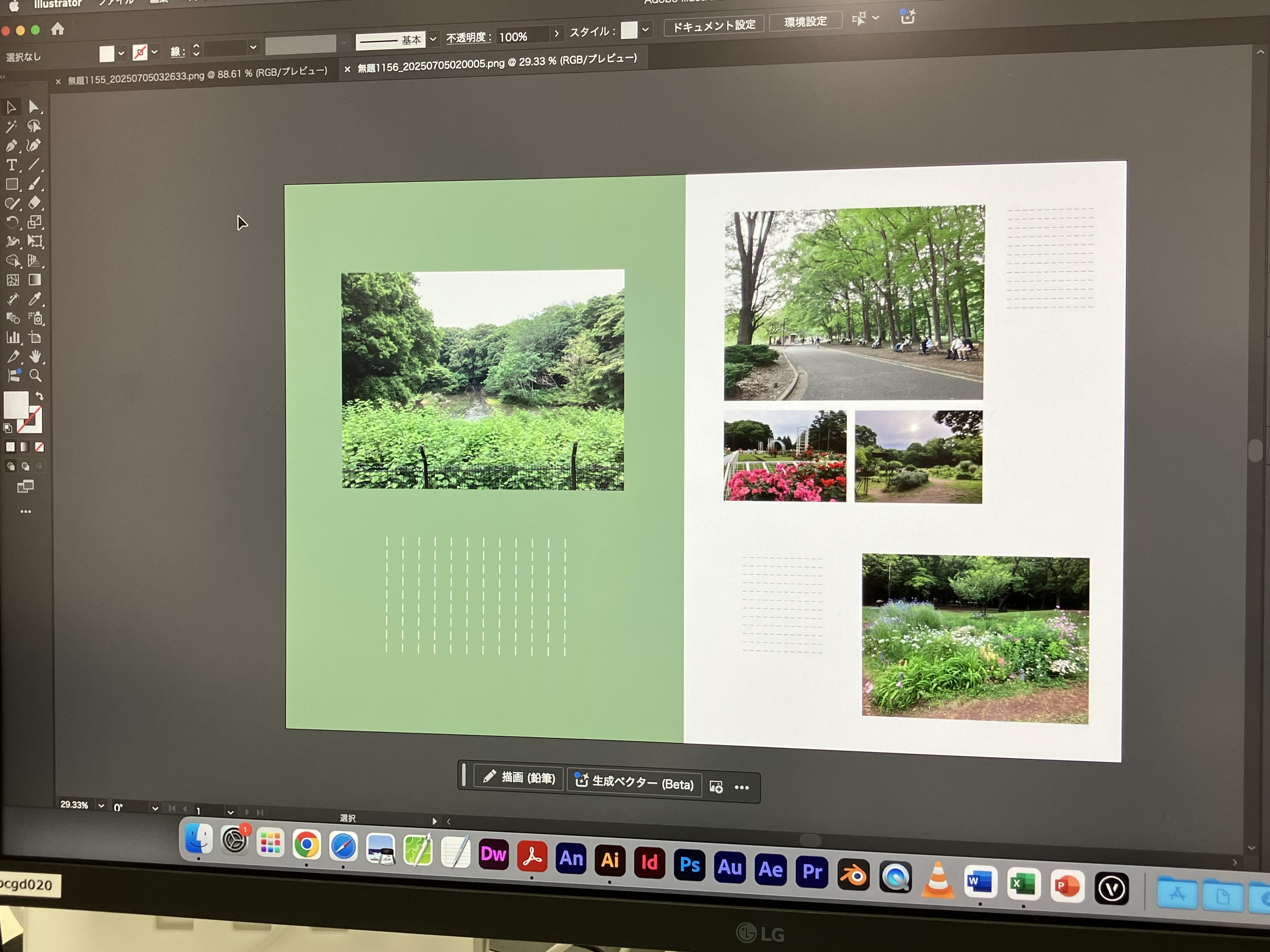Select the Eyedropper tool

coord(35,299)
